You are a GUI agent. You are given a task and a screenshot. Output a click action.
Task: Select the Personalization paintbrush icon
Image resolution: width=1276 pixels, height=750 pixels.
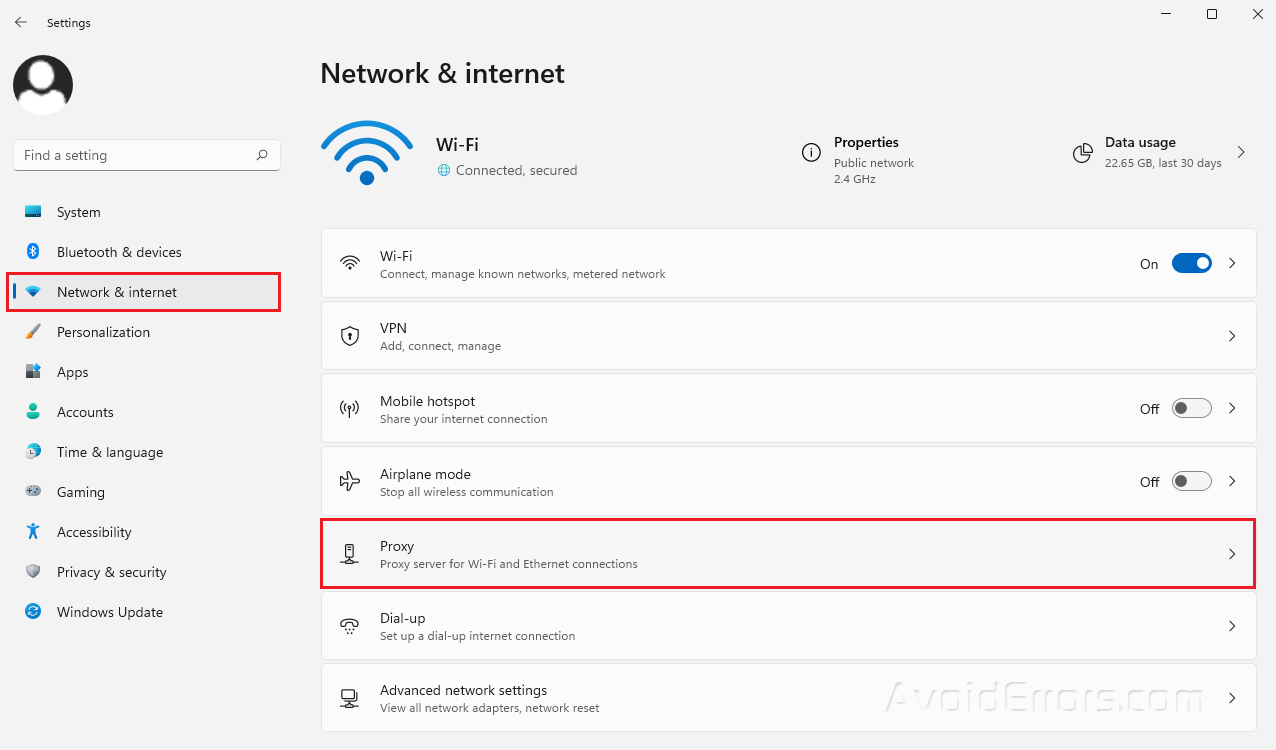34,332
